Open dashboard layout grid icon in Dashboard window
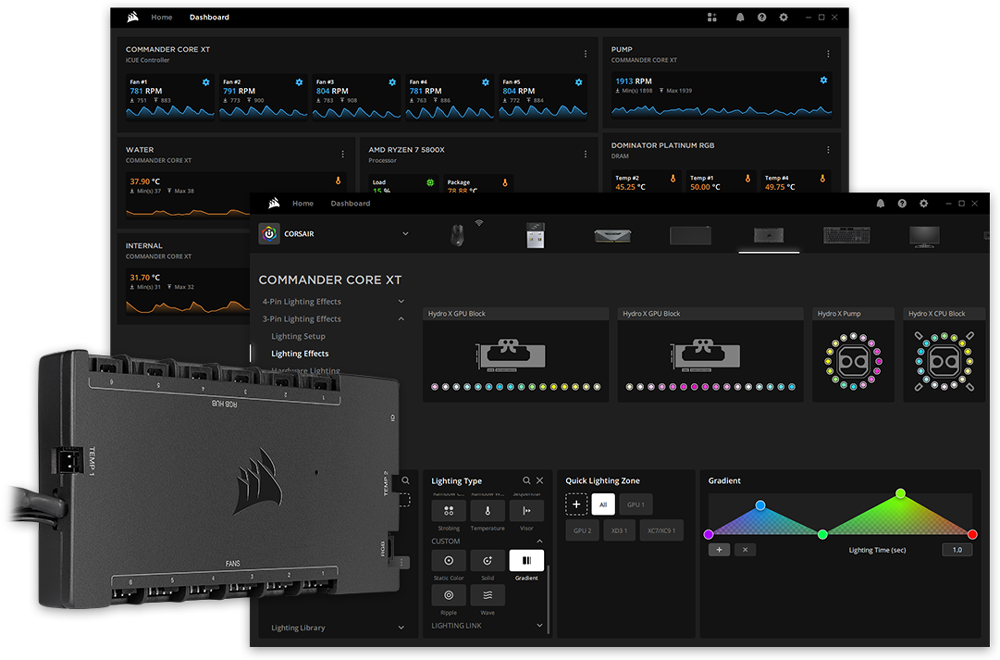This screenshot has width=1000, height=660. [712, 17]
